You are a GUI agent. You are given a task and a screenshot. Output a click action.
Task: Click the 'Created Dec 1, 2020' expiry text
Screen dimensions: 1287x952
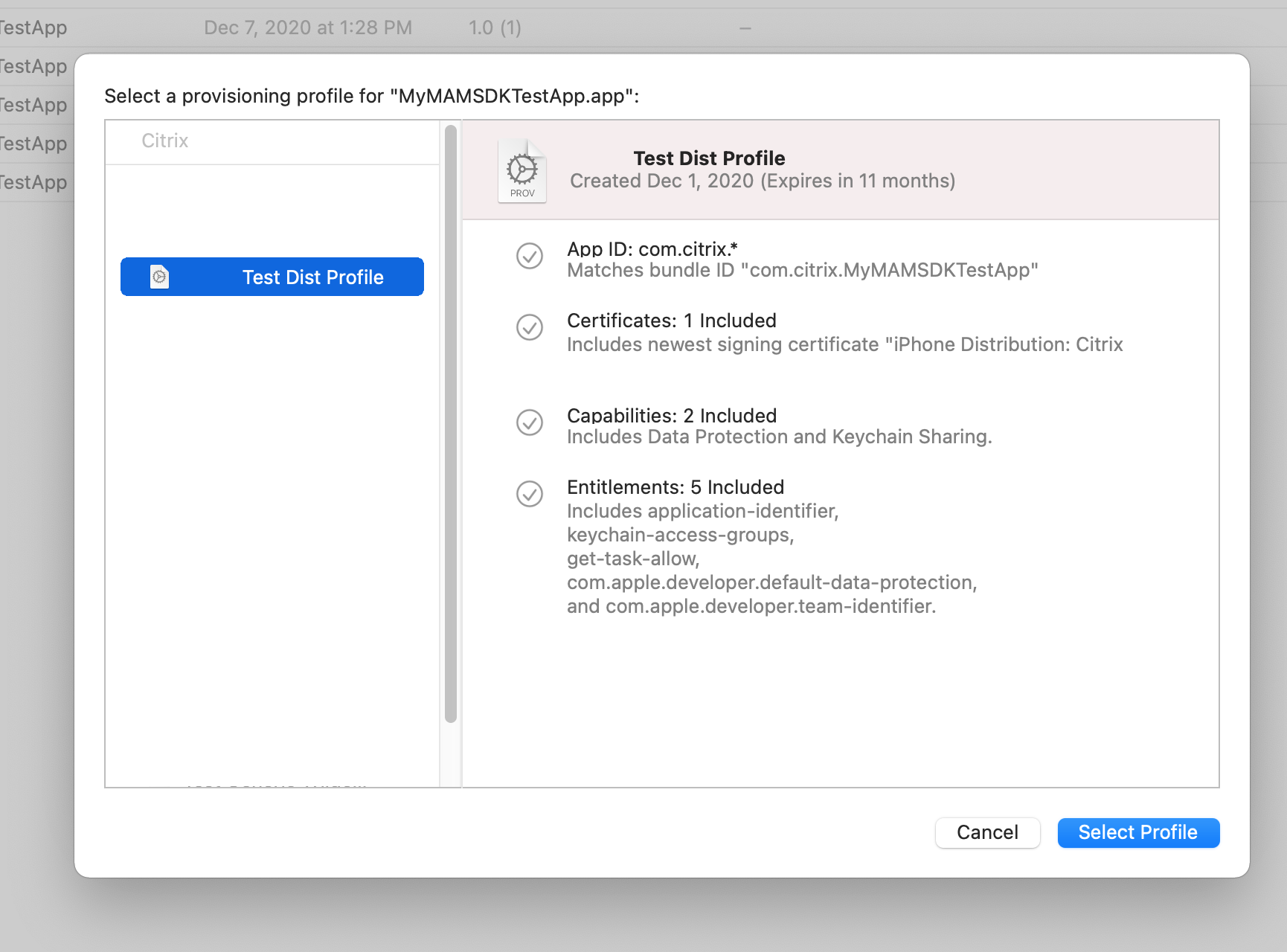762,181
